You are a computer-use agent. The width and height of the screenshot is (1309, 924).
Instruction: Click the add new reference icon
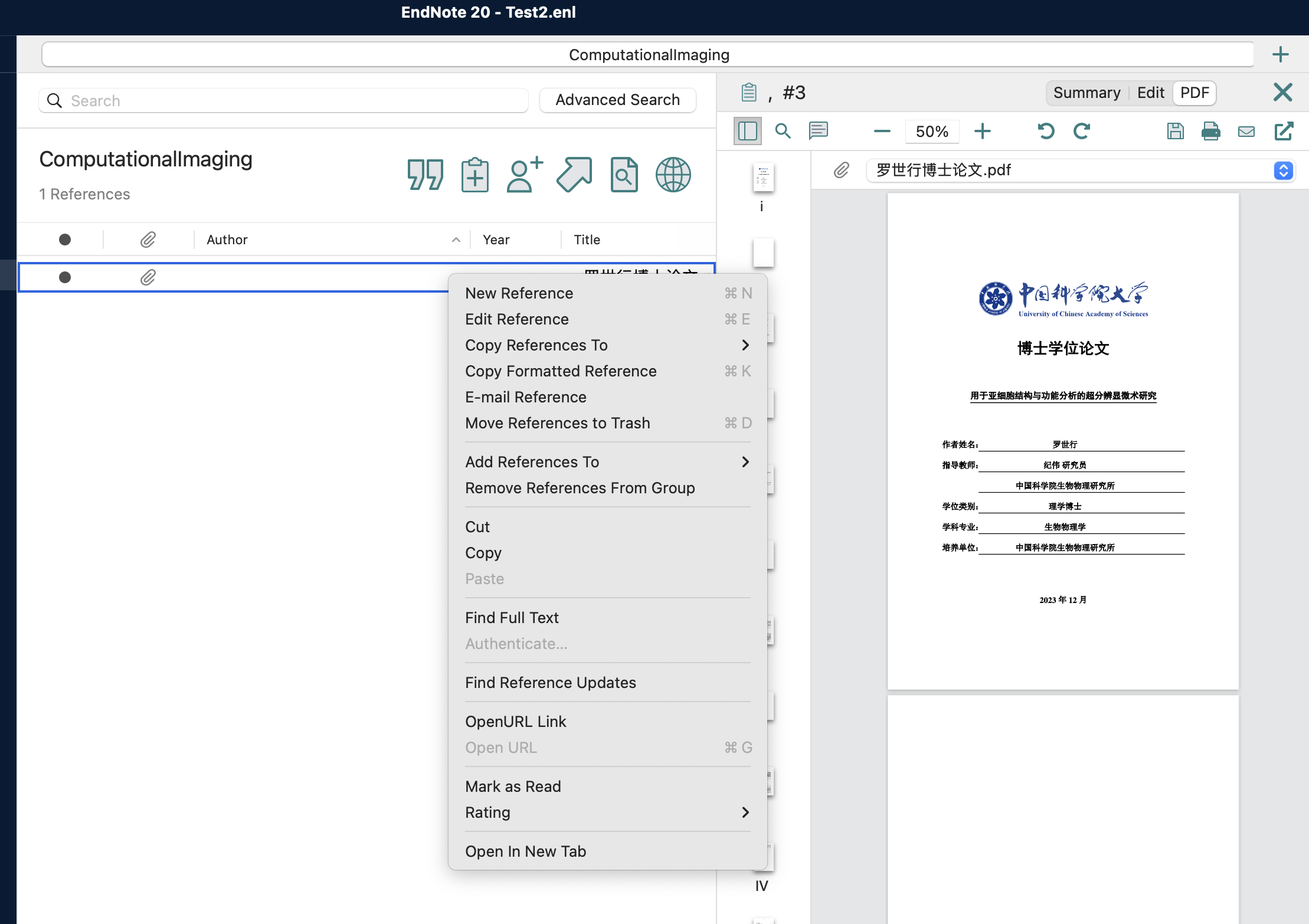[x=474, y=175]
